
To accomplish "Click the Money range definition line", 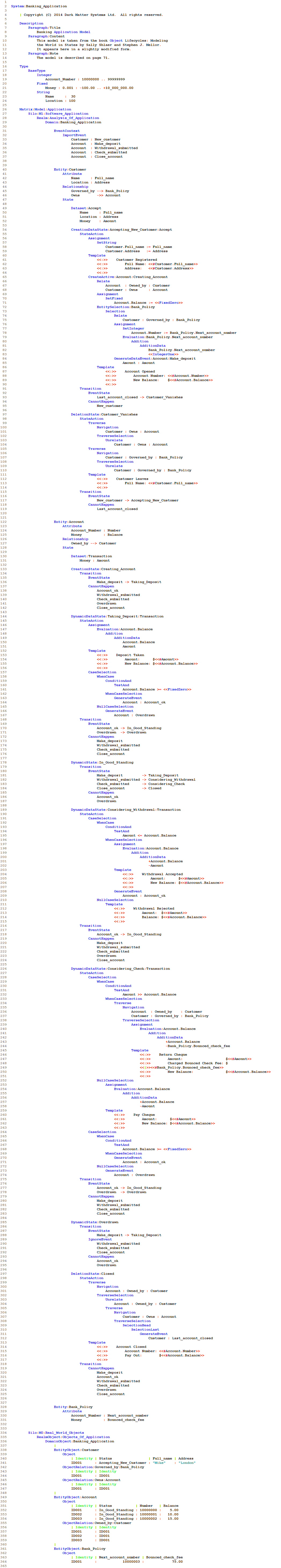I will point(89,88).
